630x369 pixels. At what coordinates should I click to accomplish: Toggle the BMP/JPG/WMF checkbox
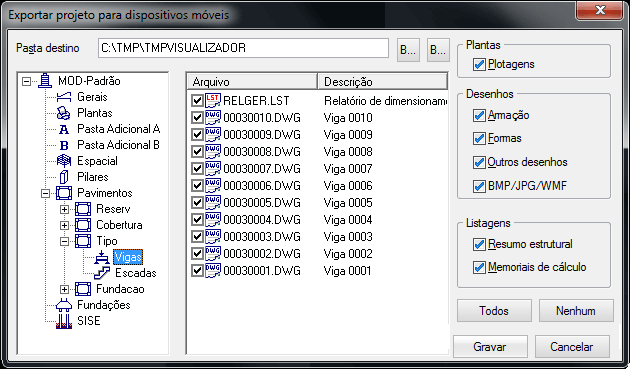pyautogui.click(x=479, y=187)
